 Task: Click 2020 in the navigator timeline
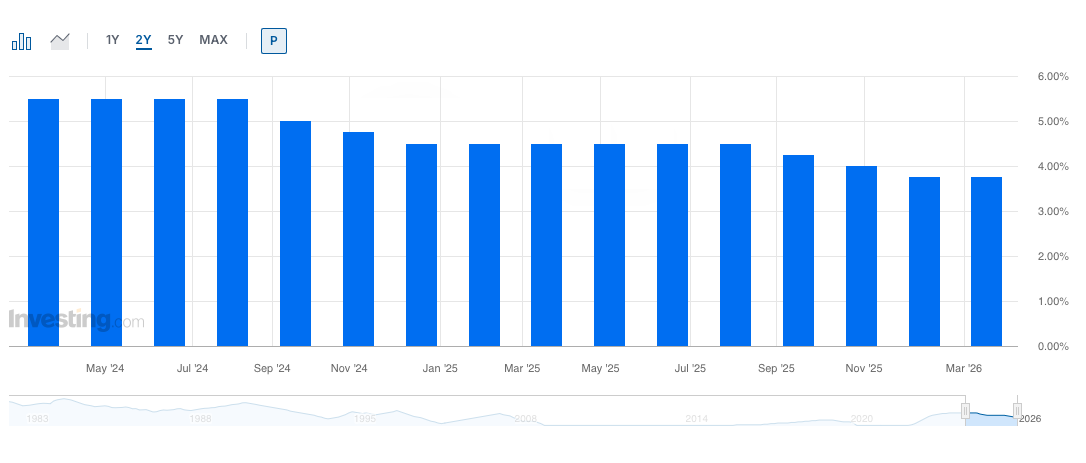(x=862, y=419)
